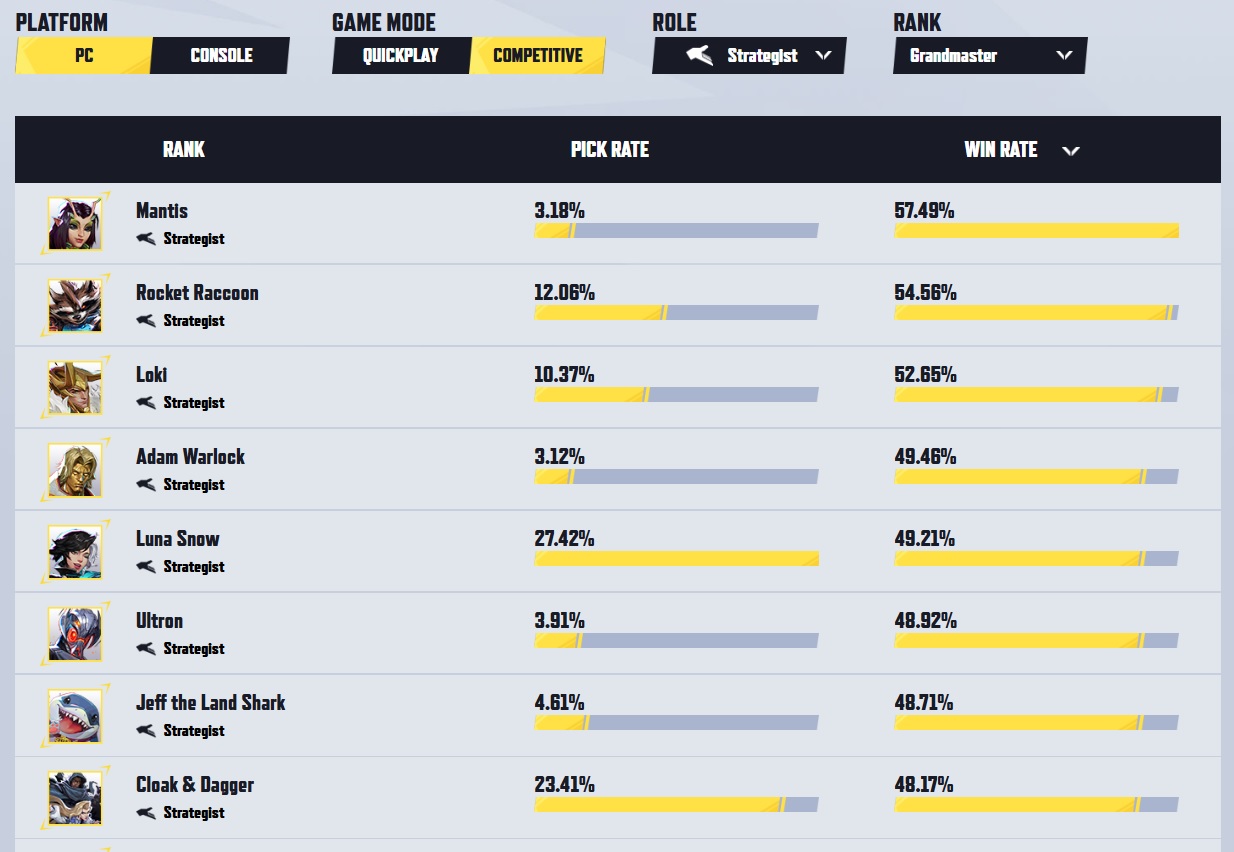1234x852 pixels.
Task: Switch platform to Console
Action: click(221, 56)
